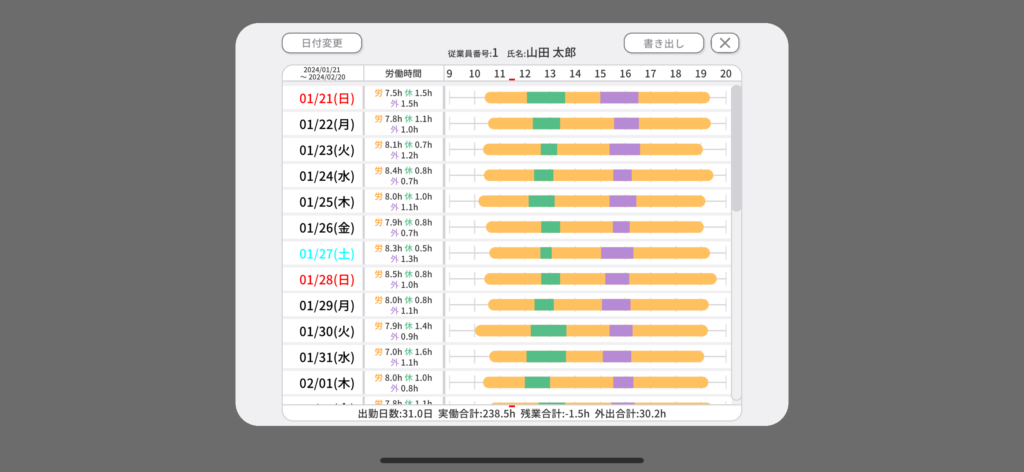
Task: Click the 2024/01/21–2024/02/20 date range header
Action: [x=322, y=74]
